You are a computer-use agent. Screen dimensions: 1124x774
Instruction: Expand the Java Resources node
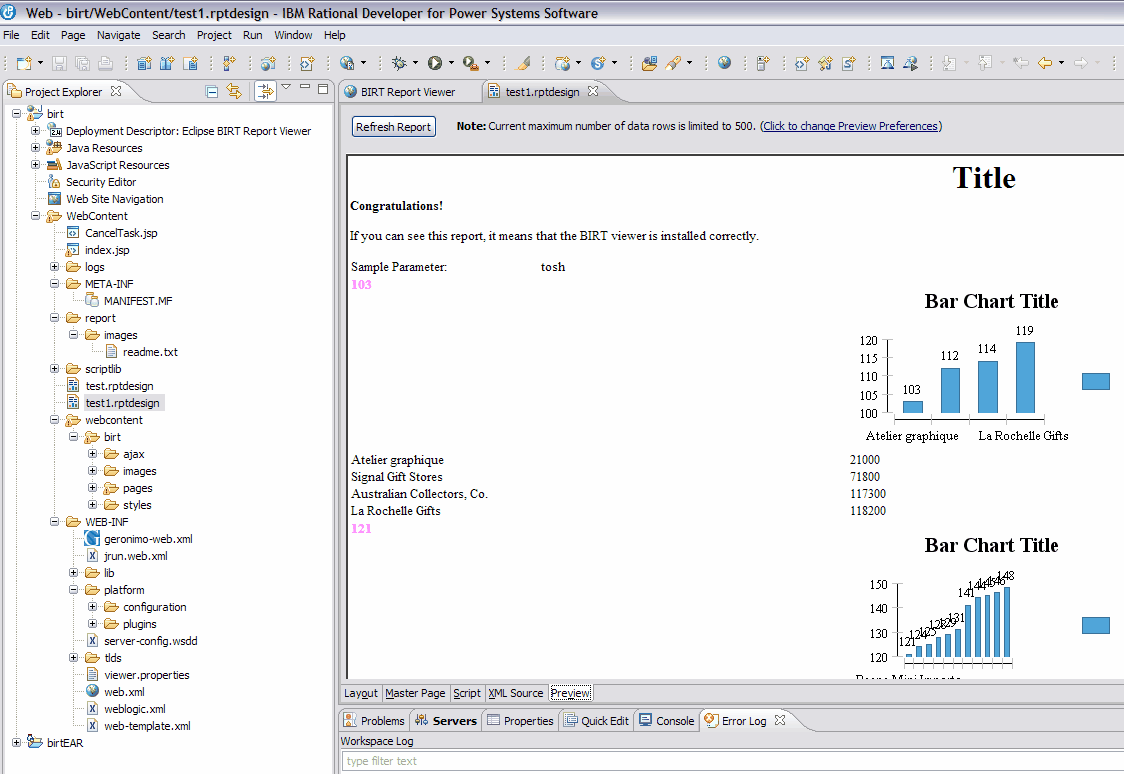point(35,148)
